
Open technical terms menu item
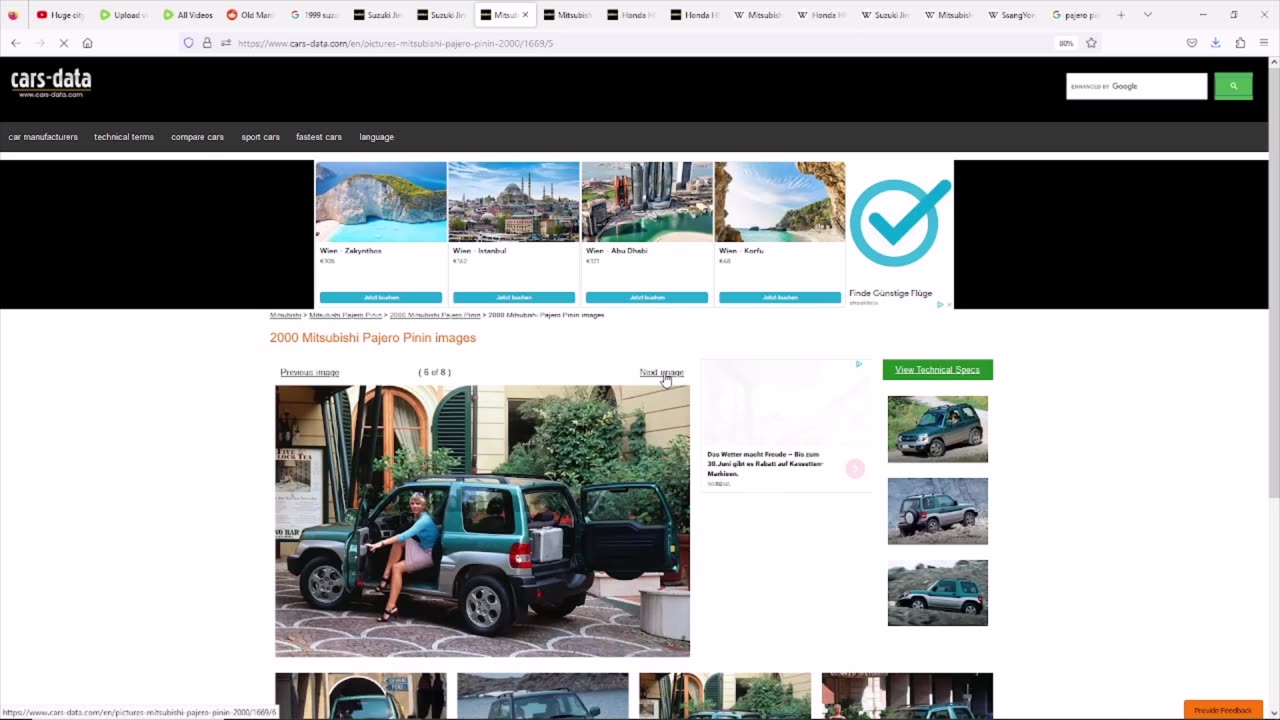click(x=124, y=137)
